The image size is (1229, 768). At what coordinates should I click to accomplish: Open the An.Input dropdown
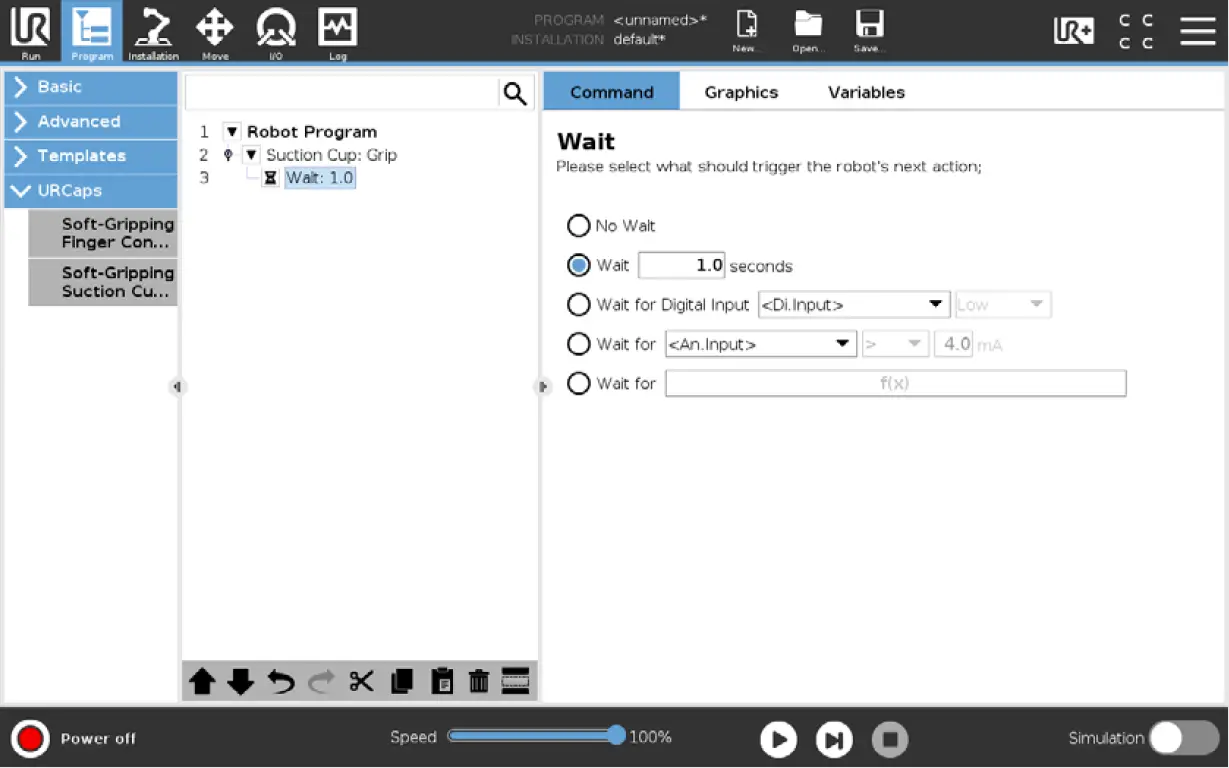click(x=760, y=344)
